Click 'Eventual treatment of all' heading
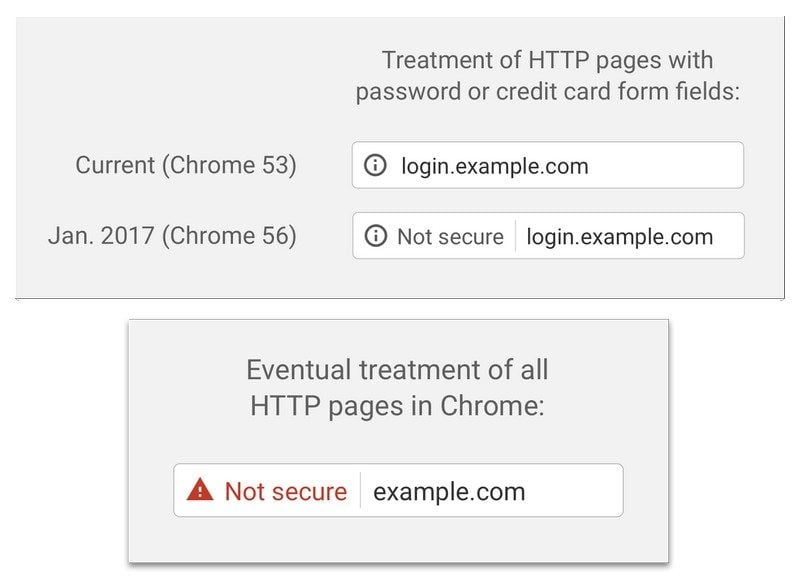 click(x=397, y=370)
